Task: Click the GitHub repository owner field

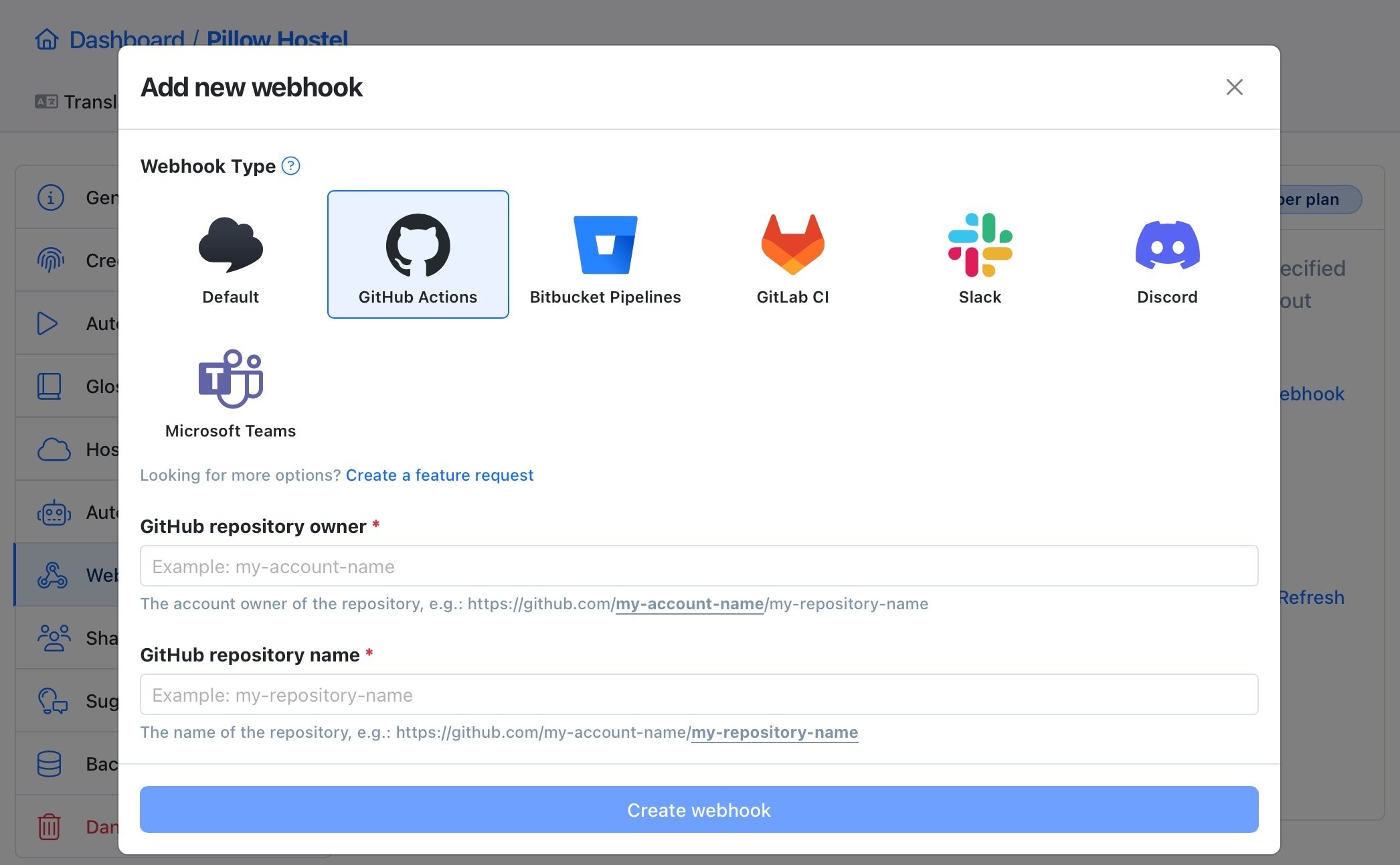Action: point(699,566)
